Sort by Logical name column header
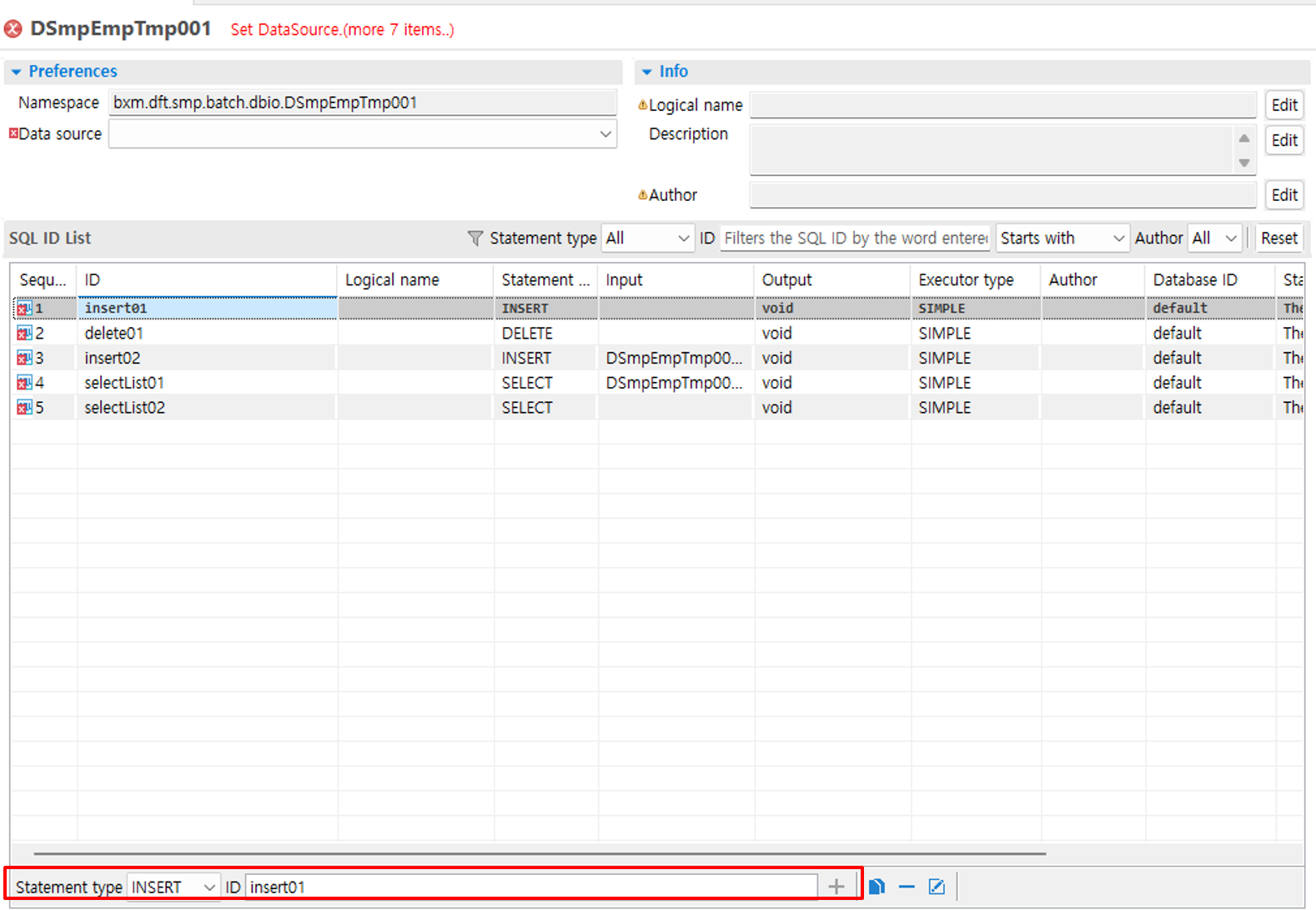 click(415, 280)
